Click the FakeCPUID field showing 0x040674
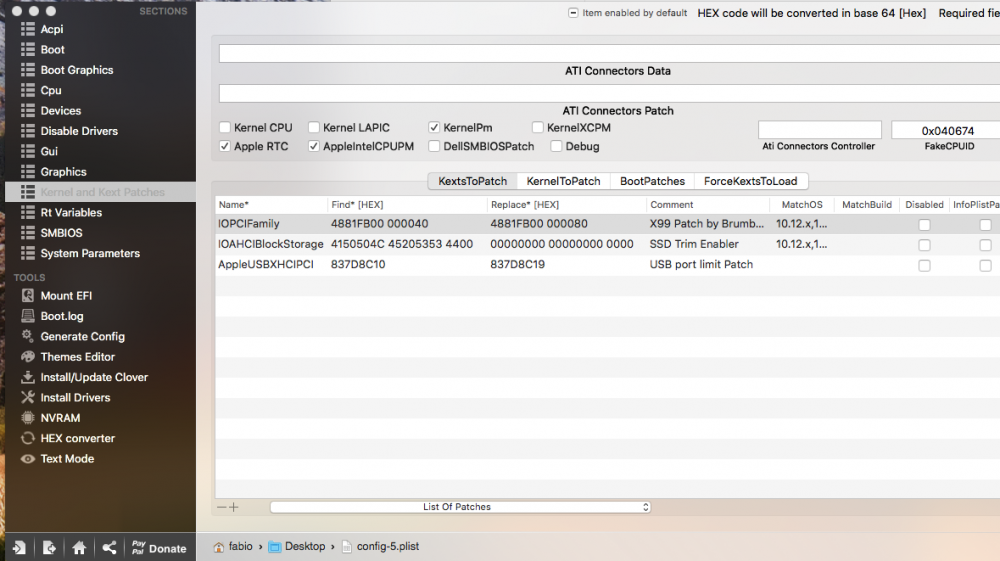Screen dimensions: 1000x561 [946, 130]
